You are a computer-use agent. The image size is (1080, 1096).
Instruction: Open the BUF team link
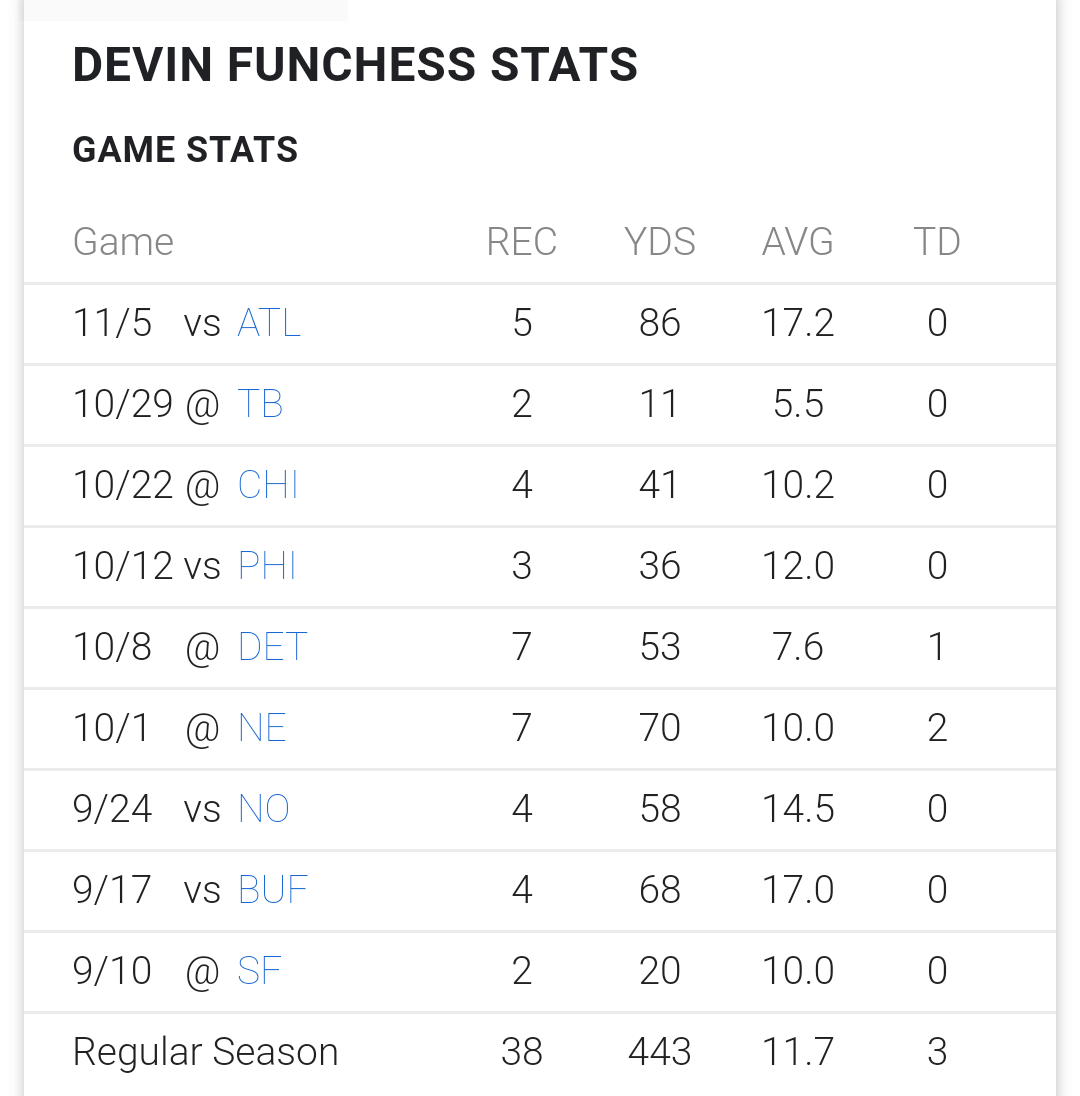pyautogui.click(x=273, y=890)
